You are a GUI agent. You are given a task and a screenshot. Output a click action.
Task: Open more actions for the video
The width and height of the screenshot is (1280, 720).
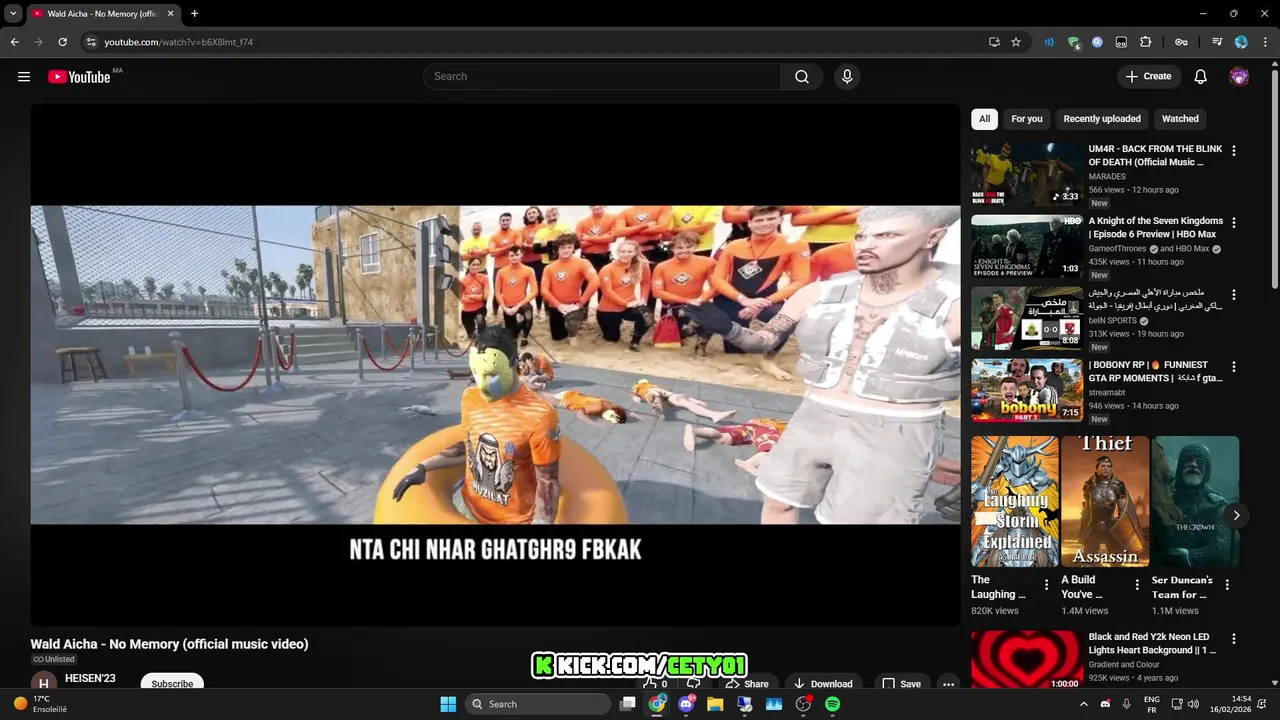pos(948,684)
